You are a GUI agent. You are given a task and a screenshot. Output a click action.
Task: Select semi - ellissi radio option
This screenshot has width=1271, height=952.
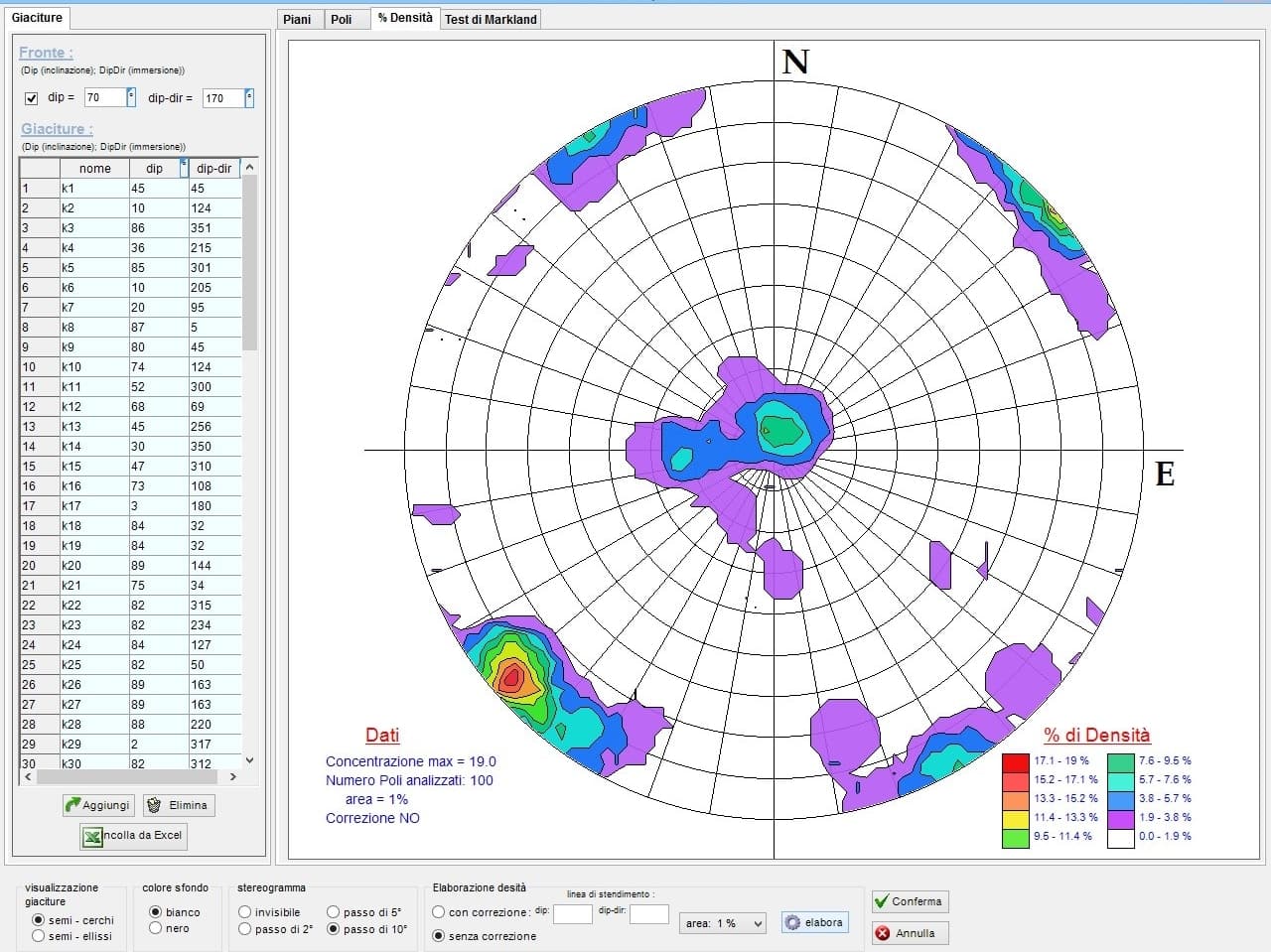(x=39, y=936)
